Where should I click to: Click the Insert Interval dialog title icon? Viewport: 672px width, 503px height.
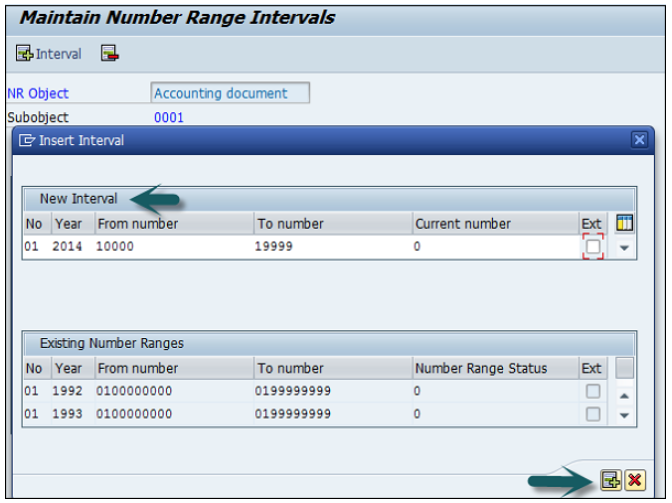[27, 141]
